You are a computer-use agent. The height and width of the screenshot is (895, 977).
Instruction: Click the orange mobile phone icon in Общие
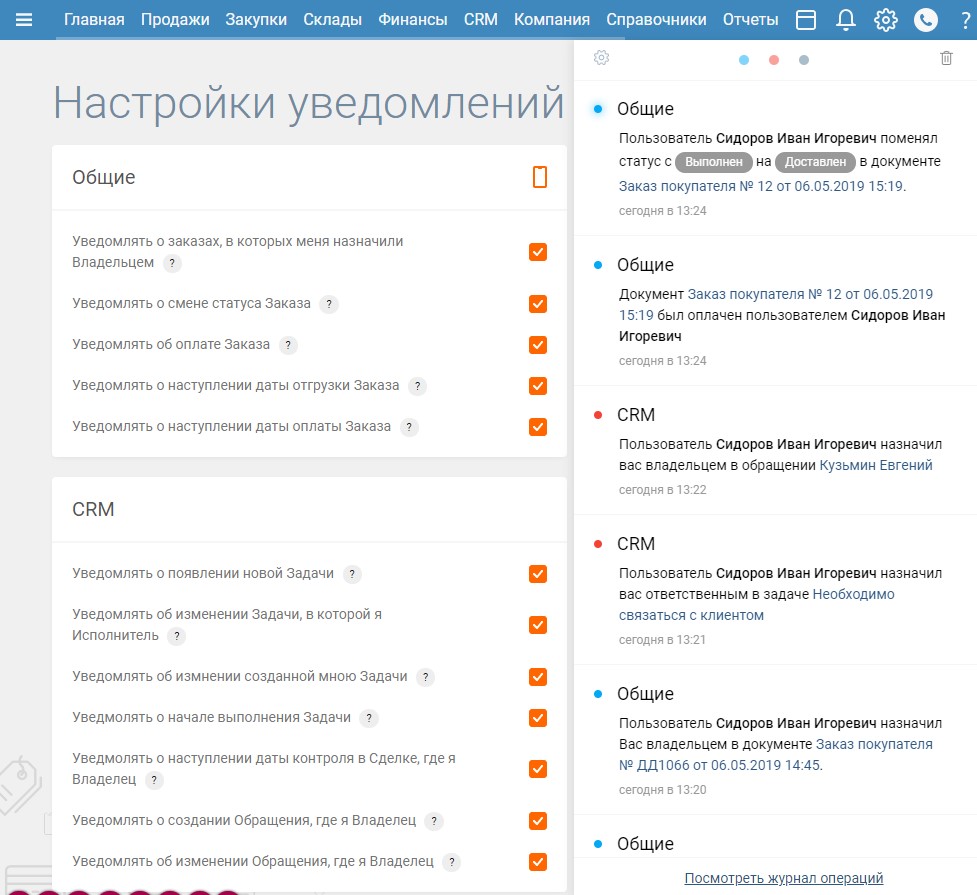coord(539,177)
